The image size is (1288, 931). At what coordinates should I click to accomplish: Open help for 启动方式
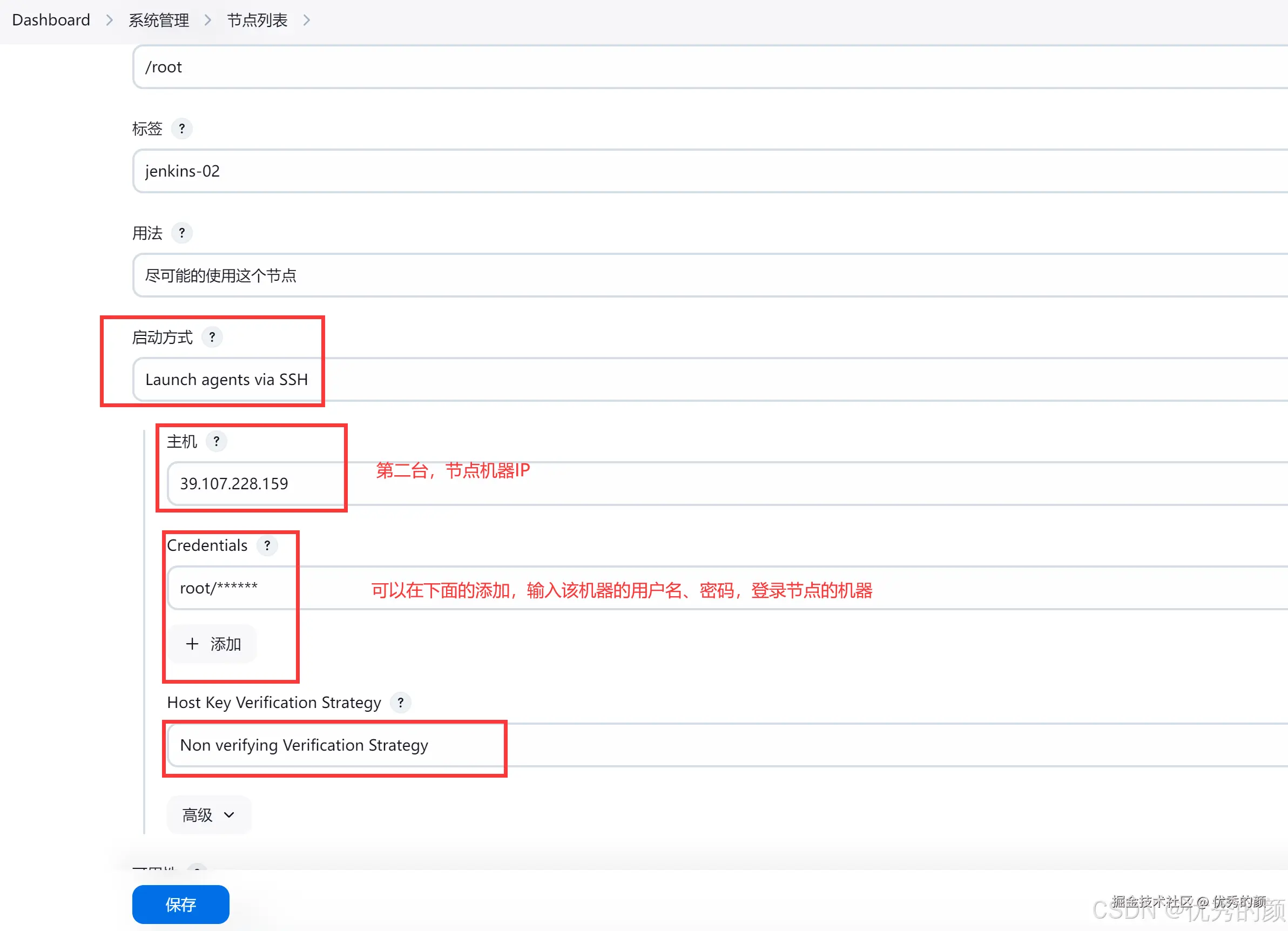[x=212, y=337]
